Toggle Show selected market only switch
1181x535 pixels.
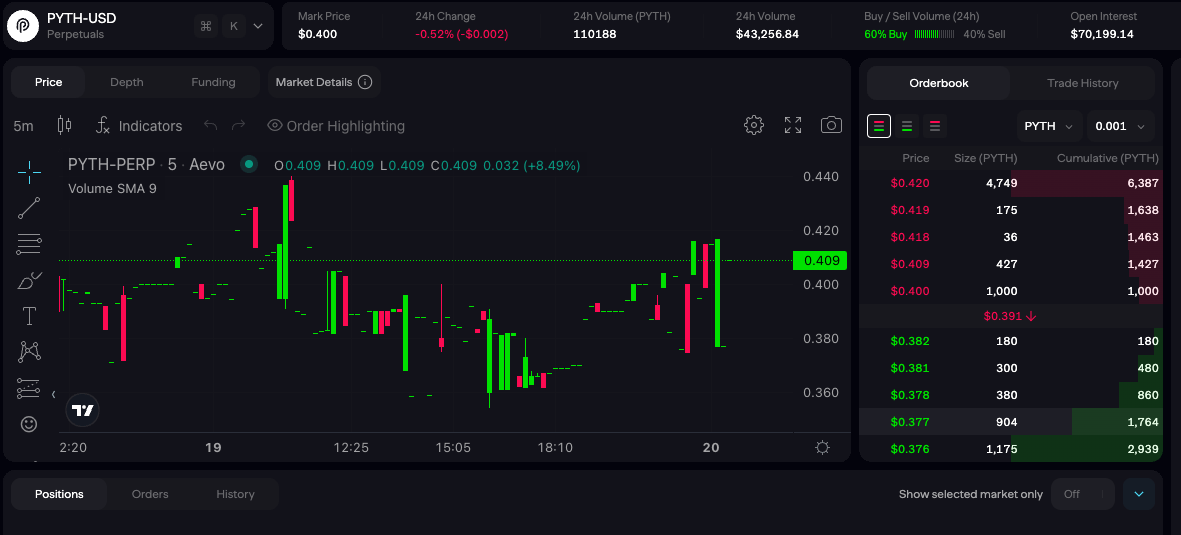click(1082, 494)
